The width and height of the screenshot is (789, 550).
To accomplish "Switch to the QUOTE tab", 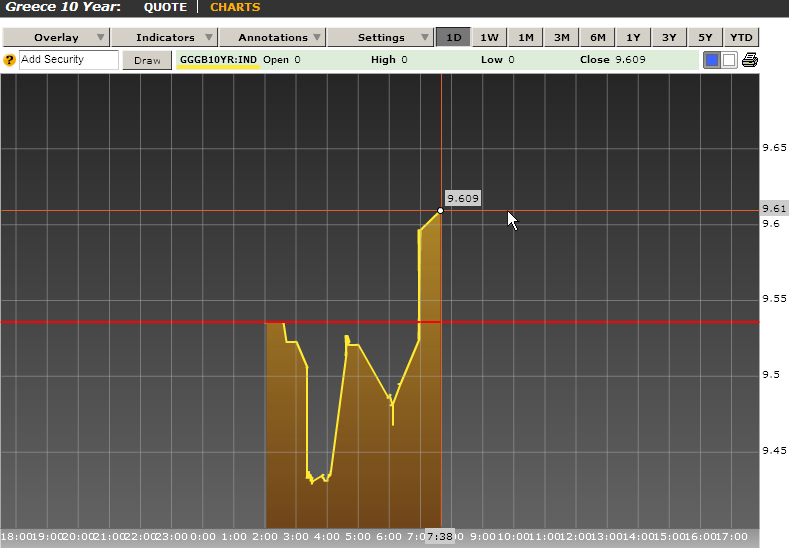I will coord(165,8).
